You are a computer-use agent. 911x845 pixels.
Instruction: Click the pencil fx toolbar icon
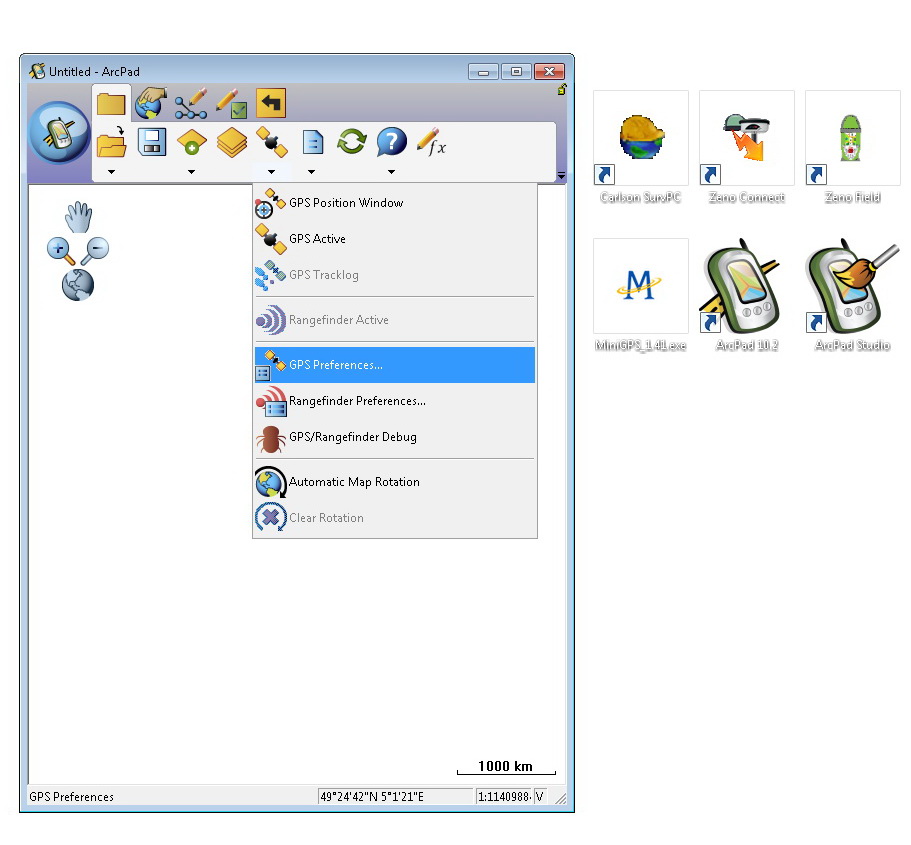431,142
